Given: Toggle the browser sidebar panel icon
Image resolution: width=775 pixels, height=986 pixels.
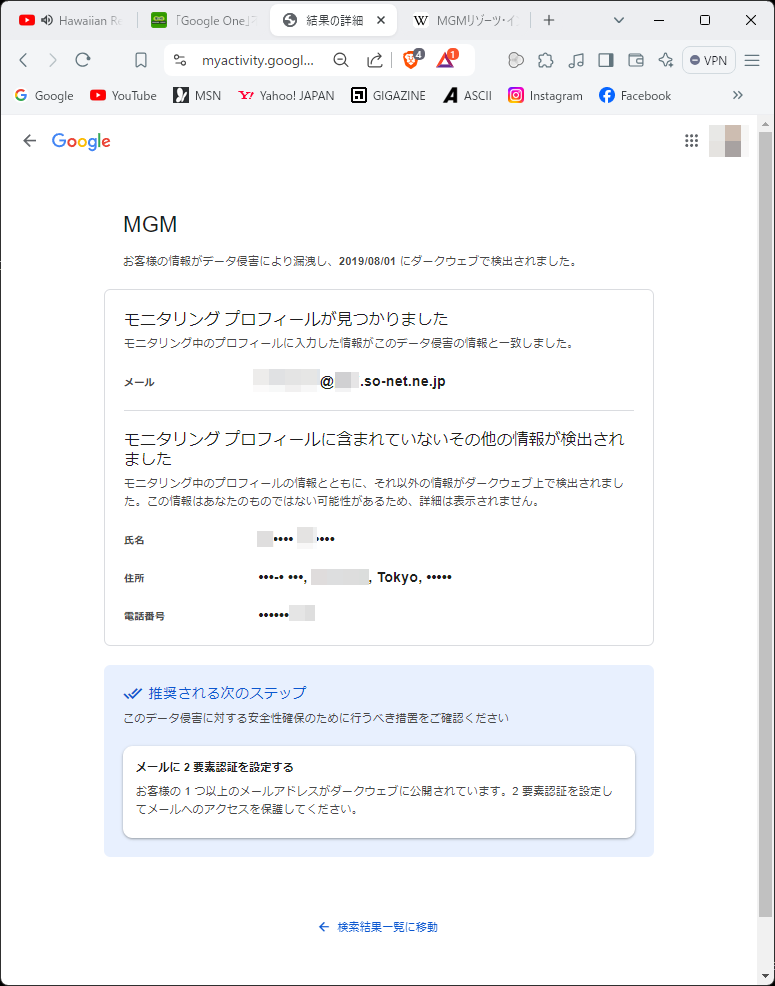Looking at the screenshot, I should [x=606, y=60].
